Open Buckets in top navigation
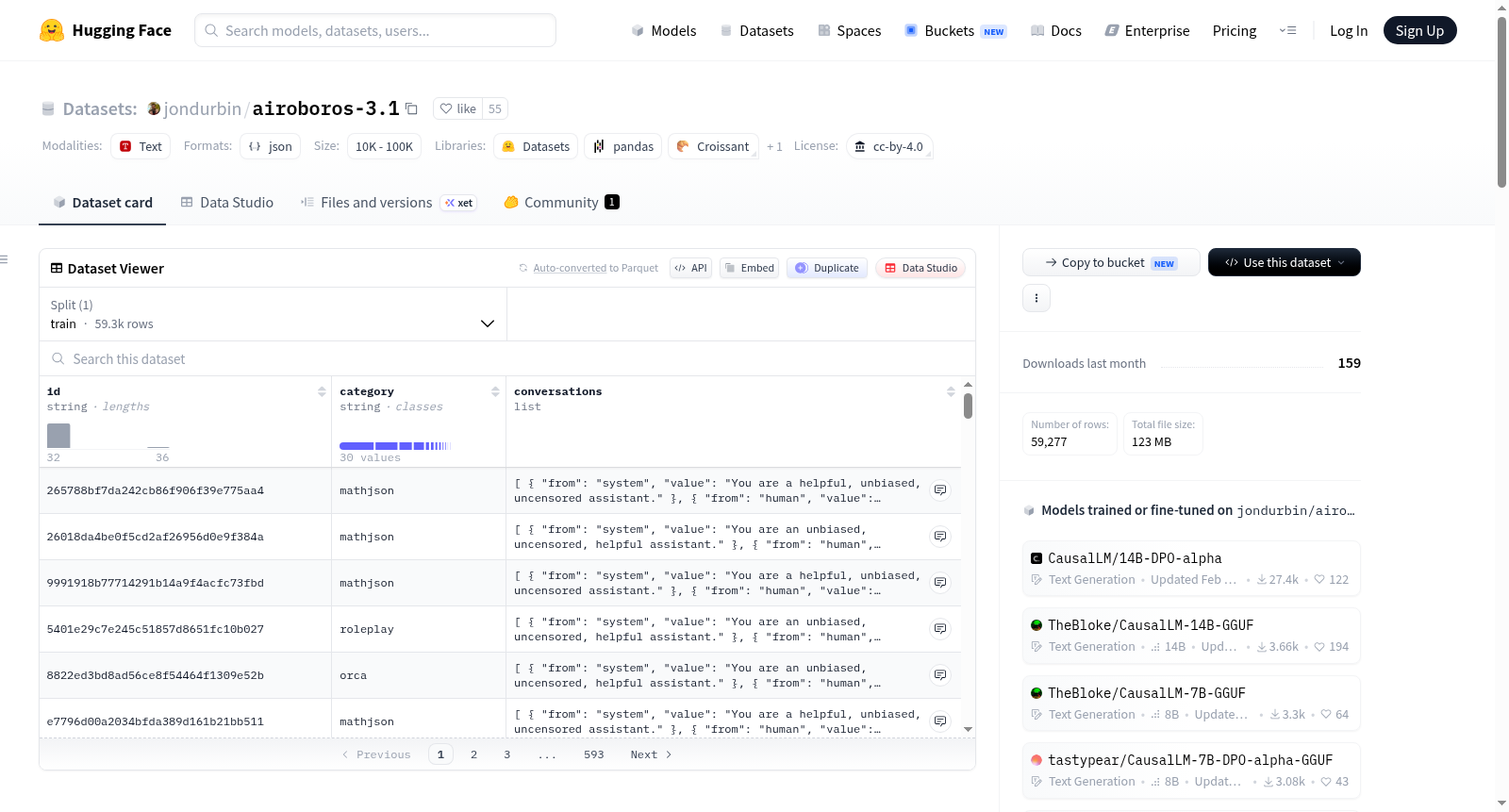This screenshot has height=812, width=1509. (955, 30)
